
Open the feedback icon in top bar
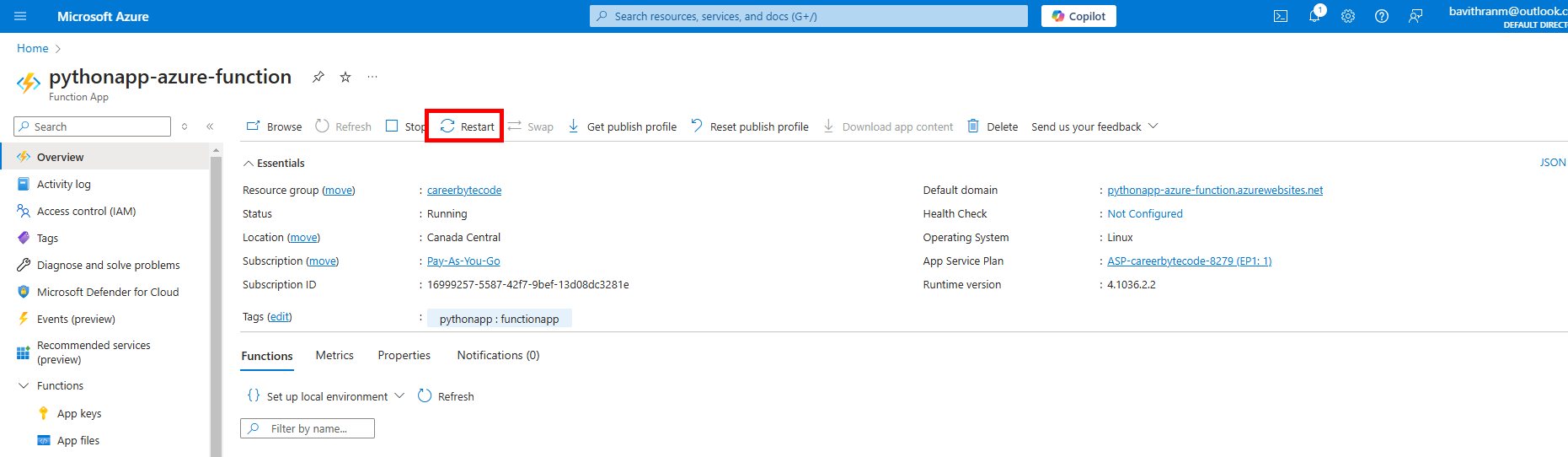(x=1415, y=16)
